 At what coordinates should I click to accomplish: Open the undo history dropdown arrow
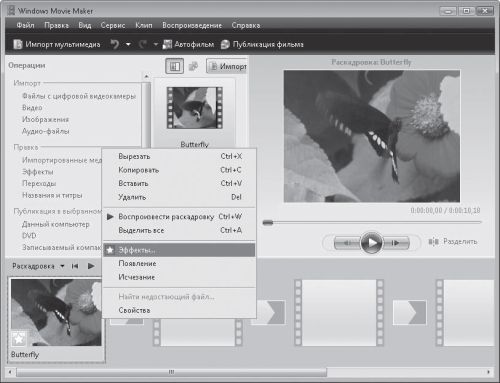(128, 44)
